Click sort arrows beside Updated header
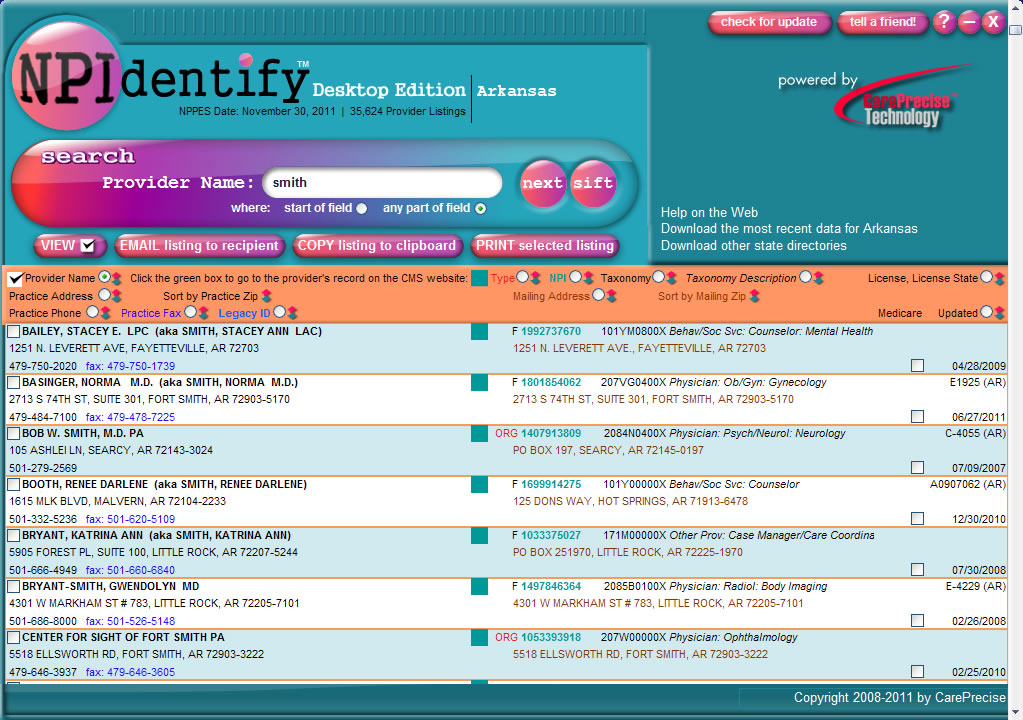The image size is (1023, 720). (x=1000, y=313)
